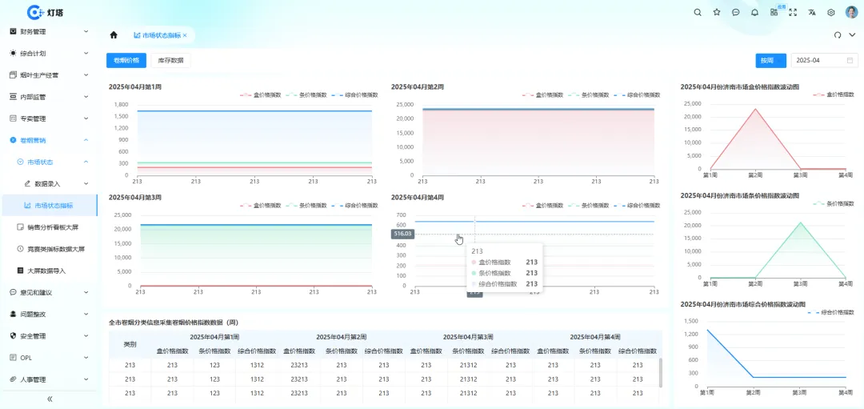This screenshot has height=409, width=864.
Task: Open the 按周 period dropdown
Action: [x=771, y=61]
